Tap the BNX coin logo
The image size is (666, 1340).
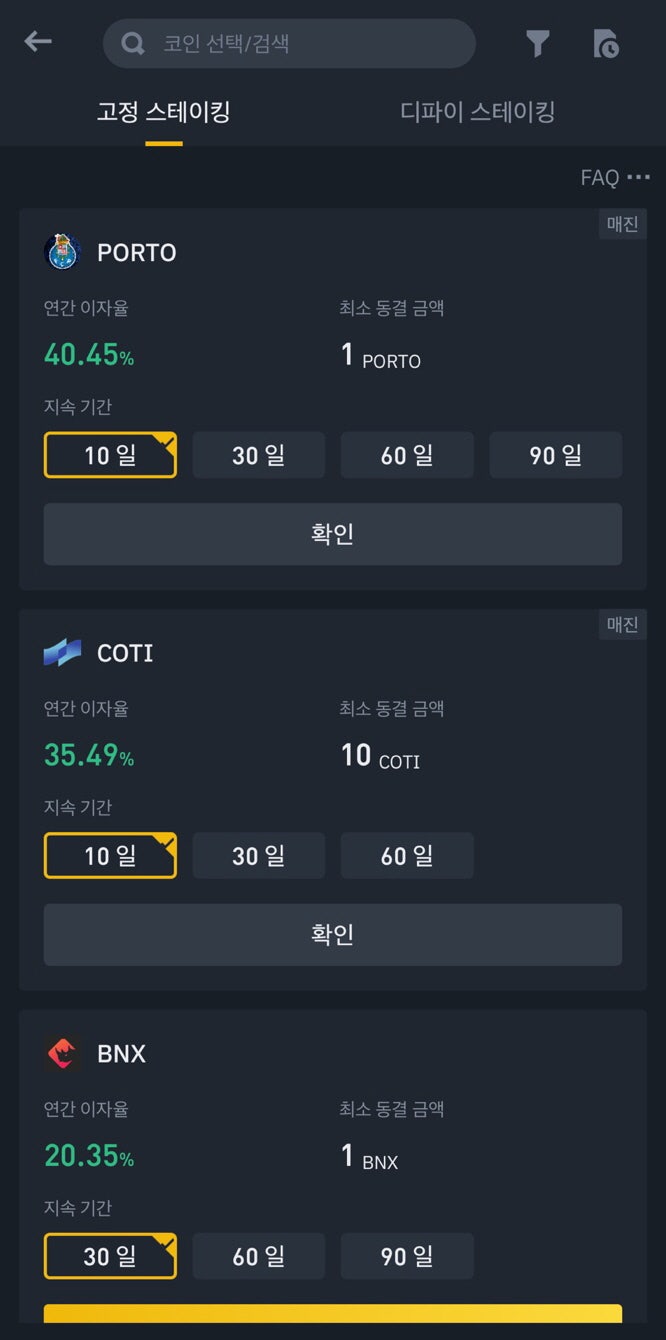(63, 1053)
